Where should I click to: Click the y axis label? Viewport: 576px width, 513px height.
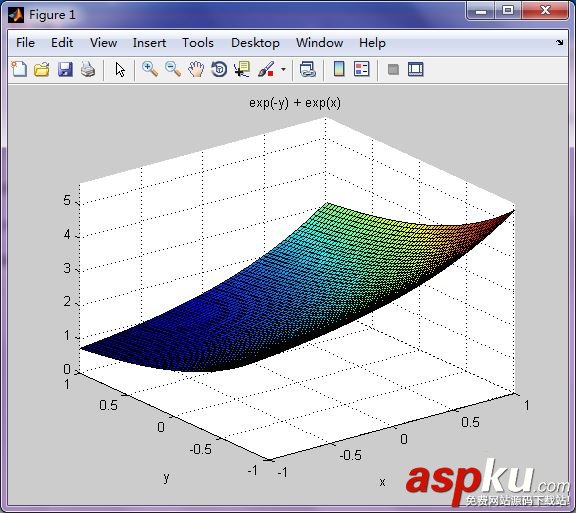pyautogui.click(x=166, y=477)
